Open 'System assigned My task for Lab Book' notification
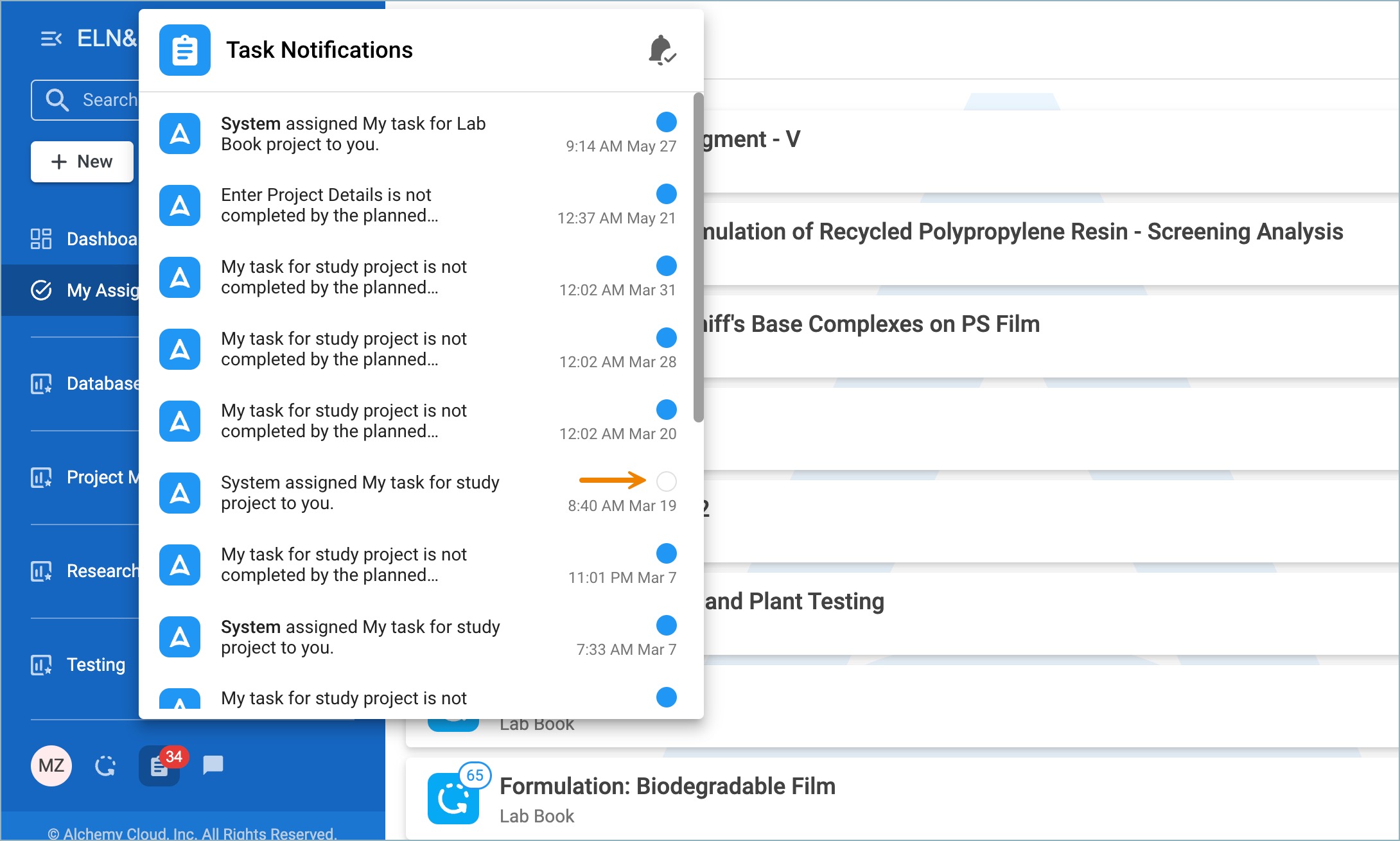The image size is (1400, 841). pyautogui.click(x=417, y=134)
